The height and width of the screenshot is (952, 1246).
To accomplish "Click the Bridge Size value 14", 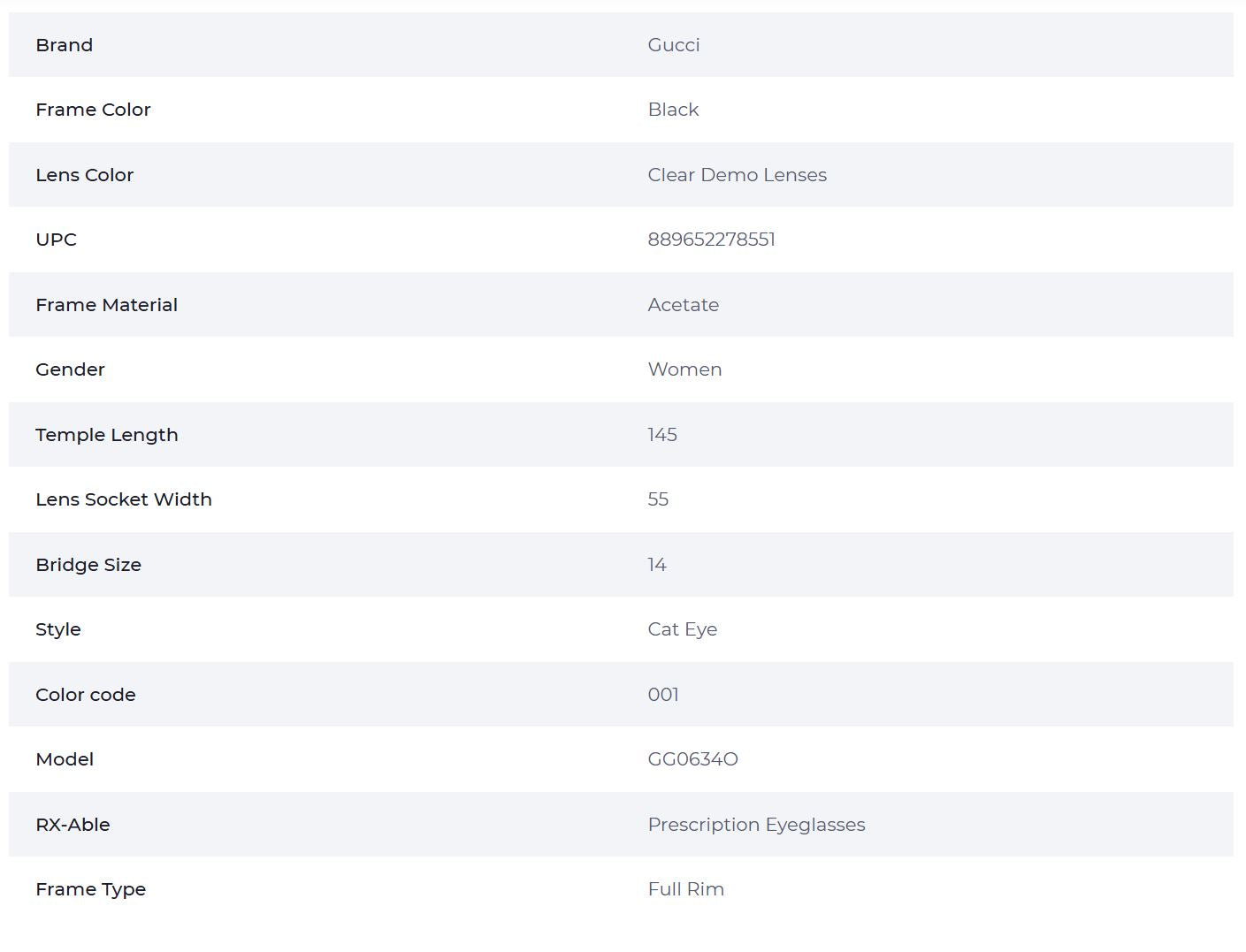I will 657,565.
